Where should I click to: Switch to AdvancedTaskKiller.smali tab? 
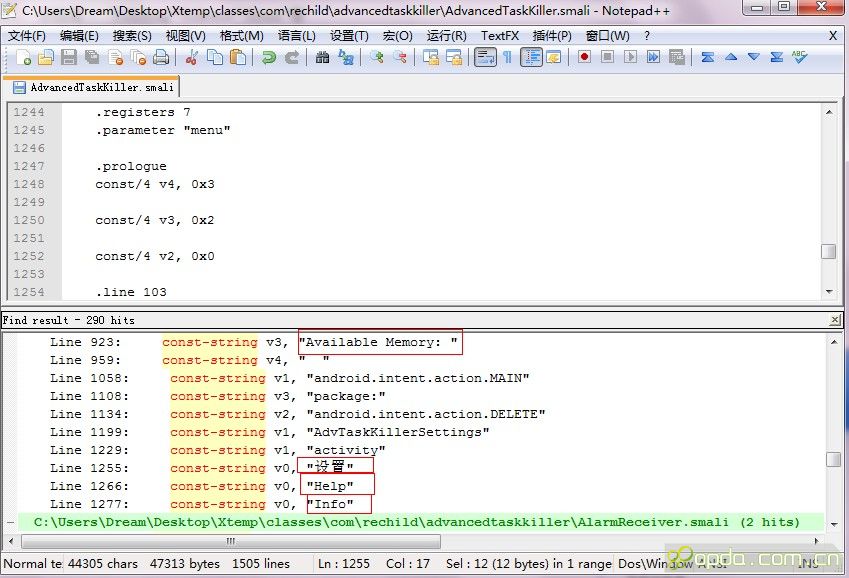coord(92,87)
